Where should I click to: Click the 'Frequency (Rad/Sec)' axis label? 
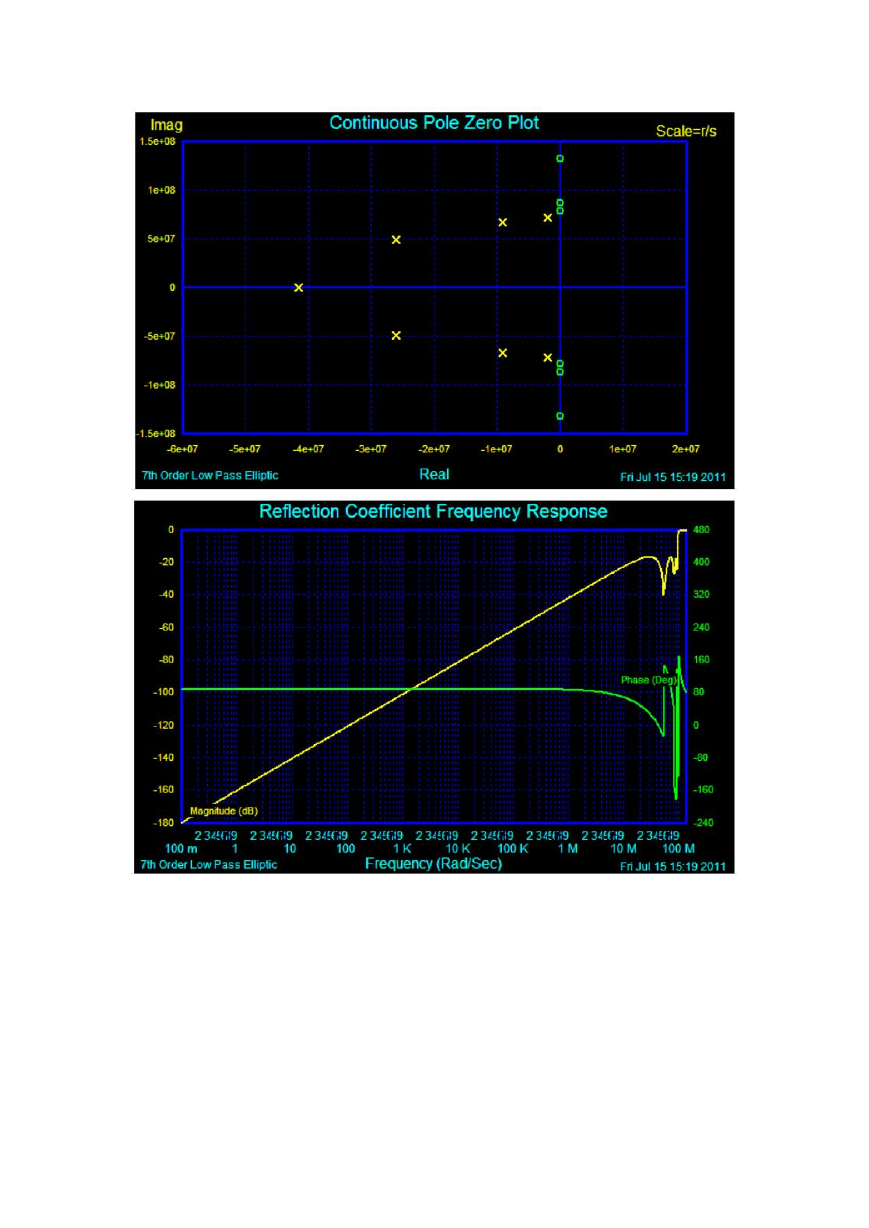[433, 863]
